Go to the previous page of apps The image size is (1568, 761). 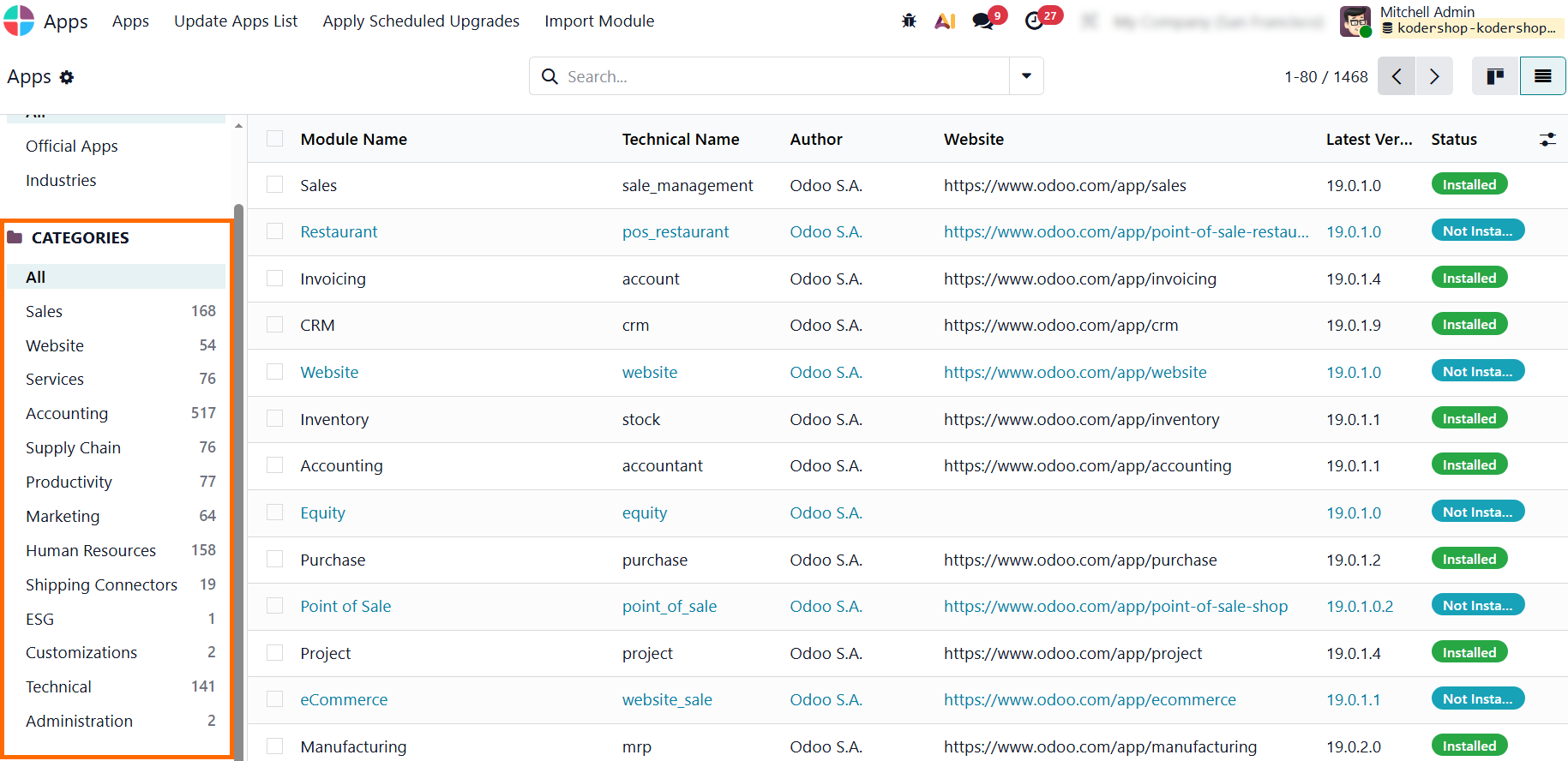pos(1397,76)
